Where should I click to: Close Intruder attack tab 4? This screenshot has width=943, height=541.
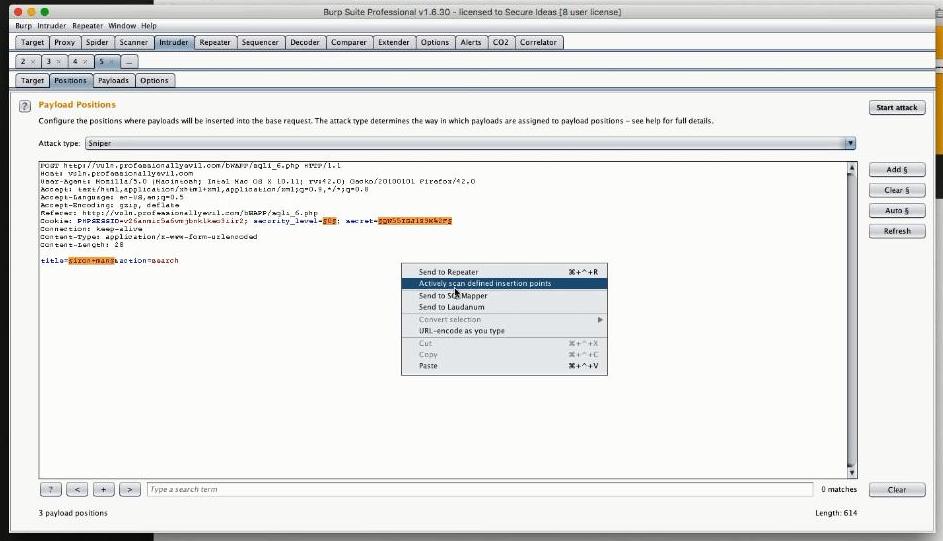click(x=85, y=61)
